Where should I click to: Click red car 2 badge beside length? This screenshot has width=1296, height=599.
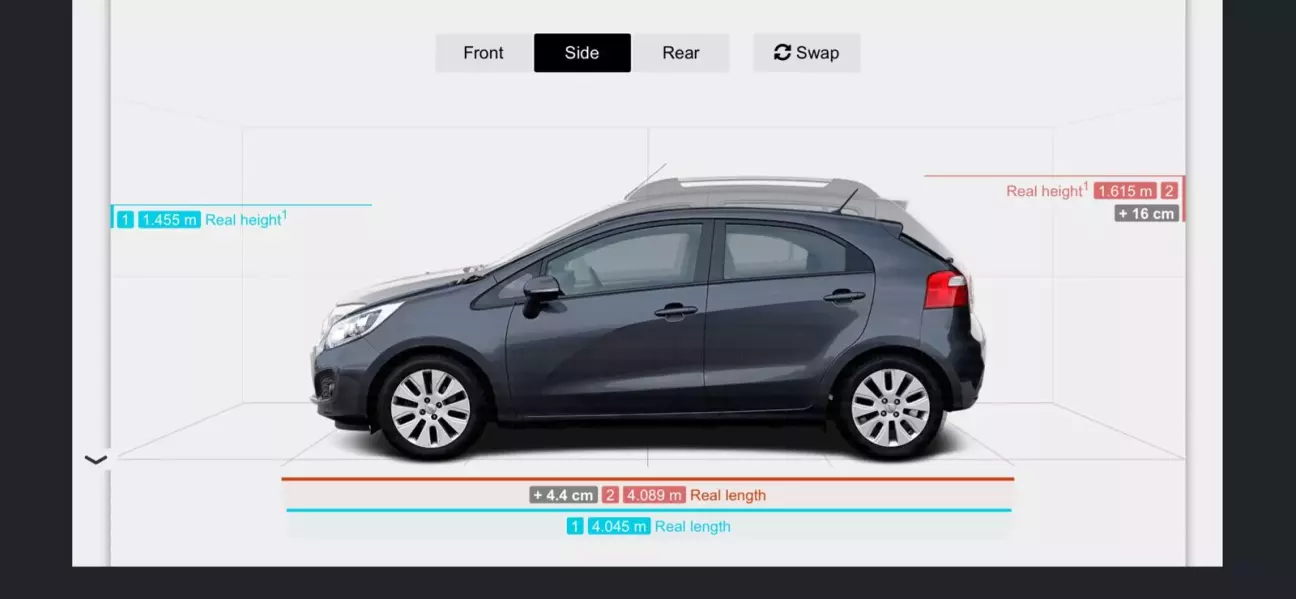[x=610, y=495]
